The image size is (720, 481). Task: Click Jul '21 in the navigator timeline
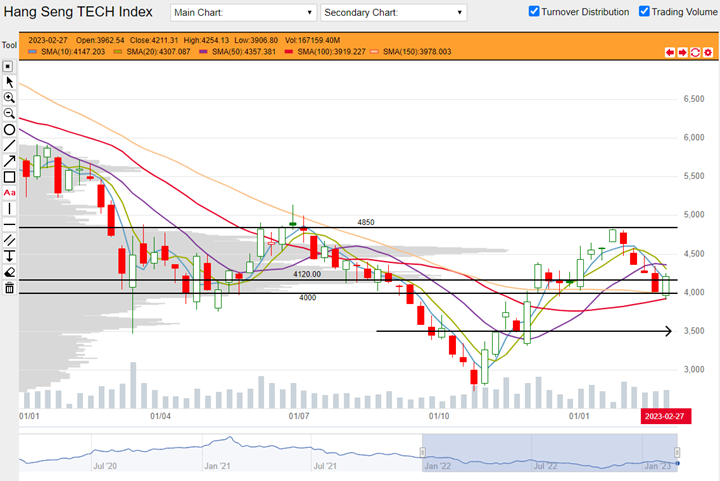point(325,466)
